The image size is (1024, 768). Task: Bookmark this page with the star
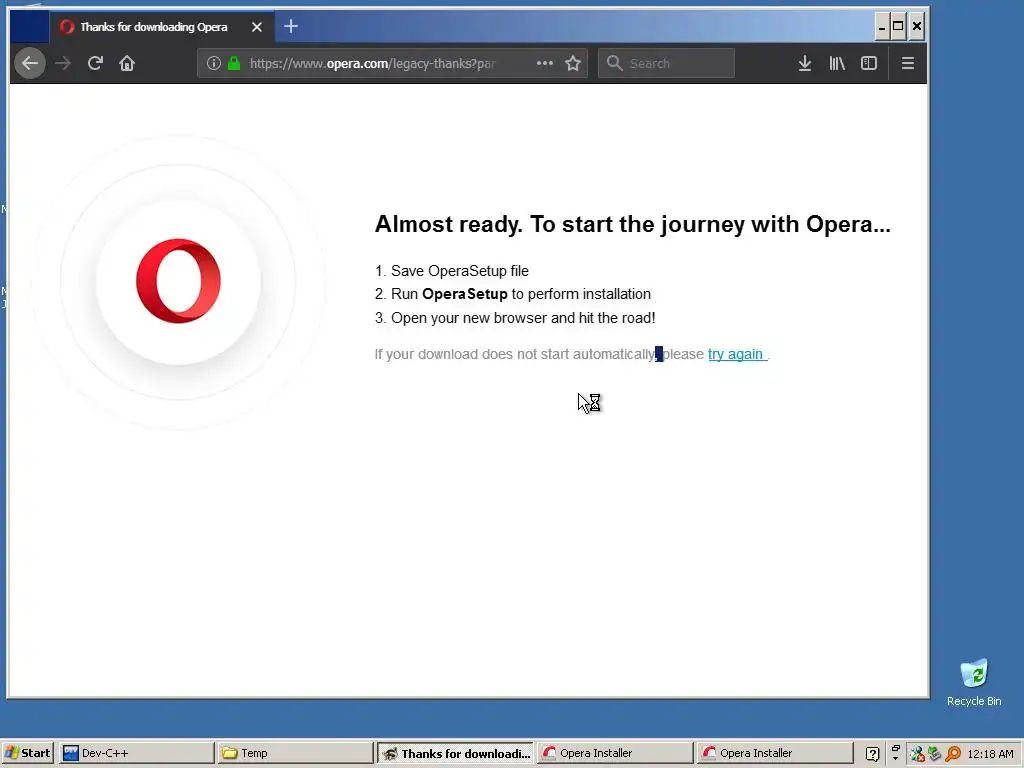[573, 63]
